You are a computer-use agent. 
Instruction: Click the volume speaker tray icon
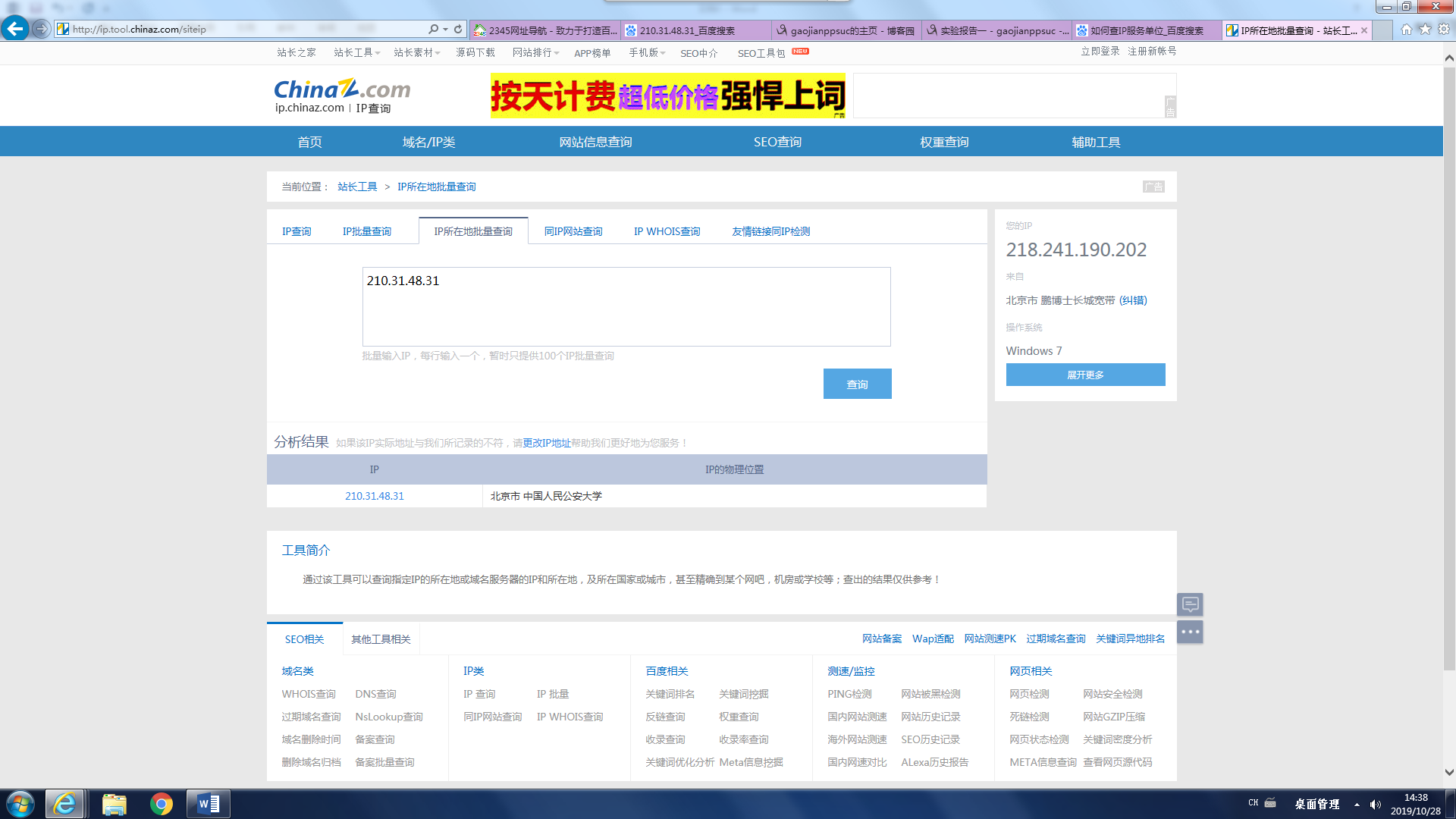pos(1376,805)
